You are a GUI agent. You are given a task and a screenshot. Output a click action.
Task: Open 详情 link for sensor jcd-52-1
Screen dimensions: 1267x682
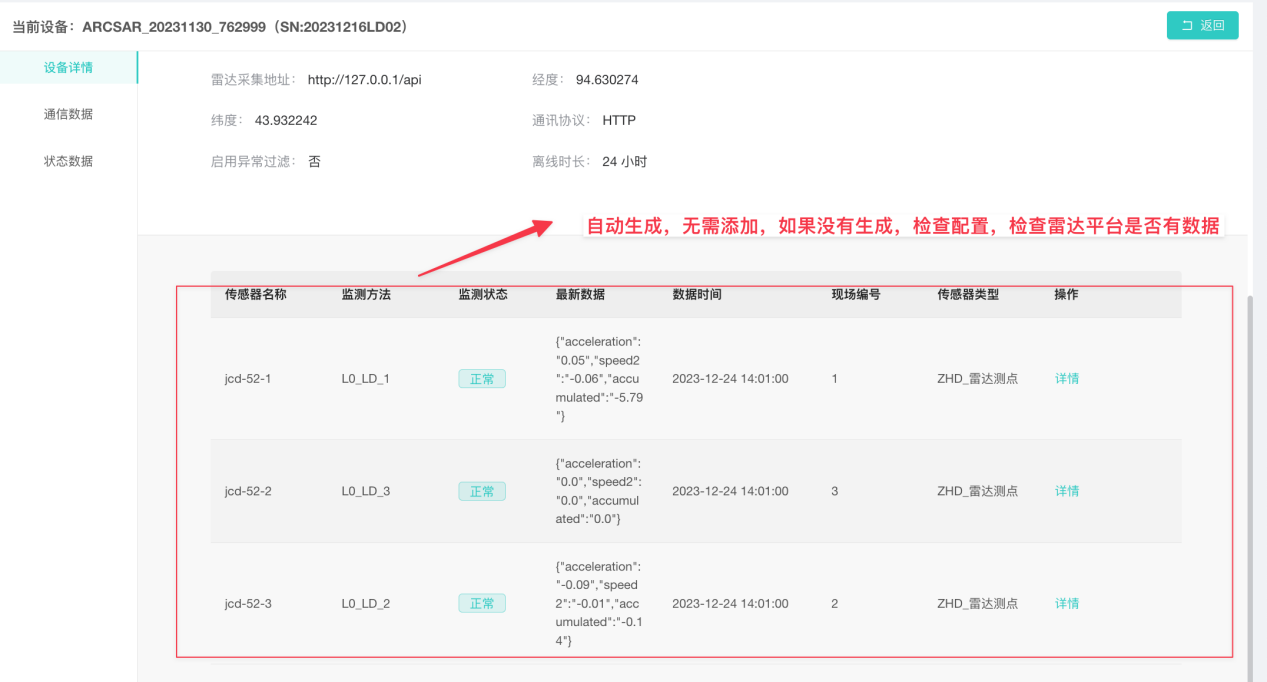coord(1067,379)
